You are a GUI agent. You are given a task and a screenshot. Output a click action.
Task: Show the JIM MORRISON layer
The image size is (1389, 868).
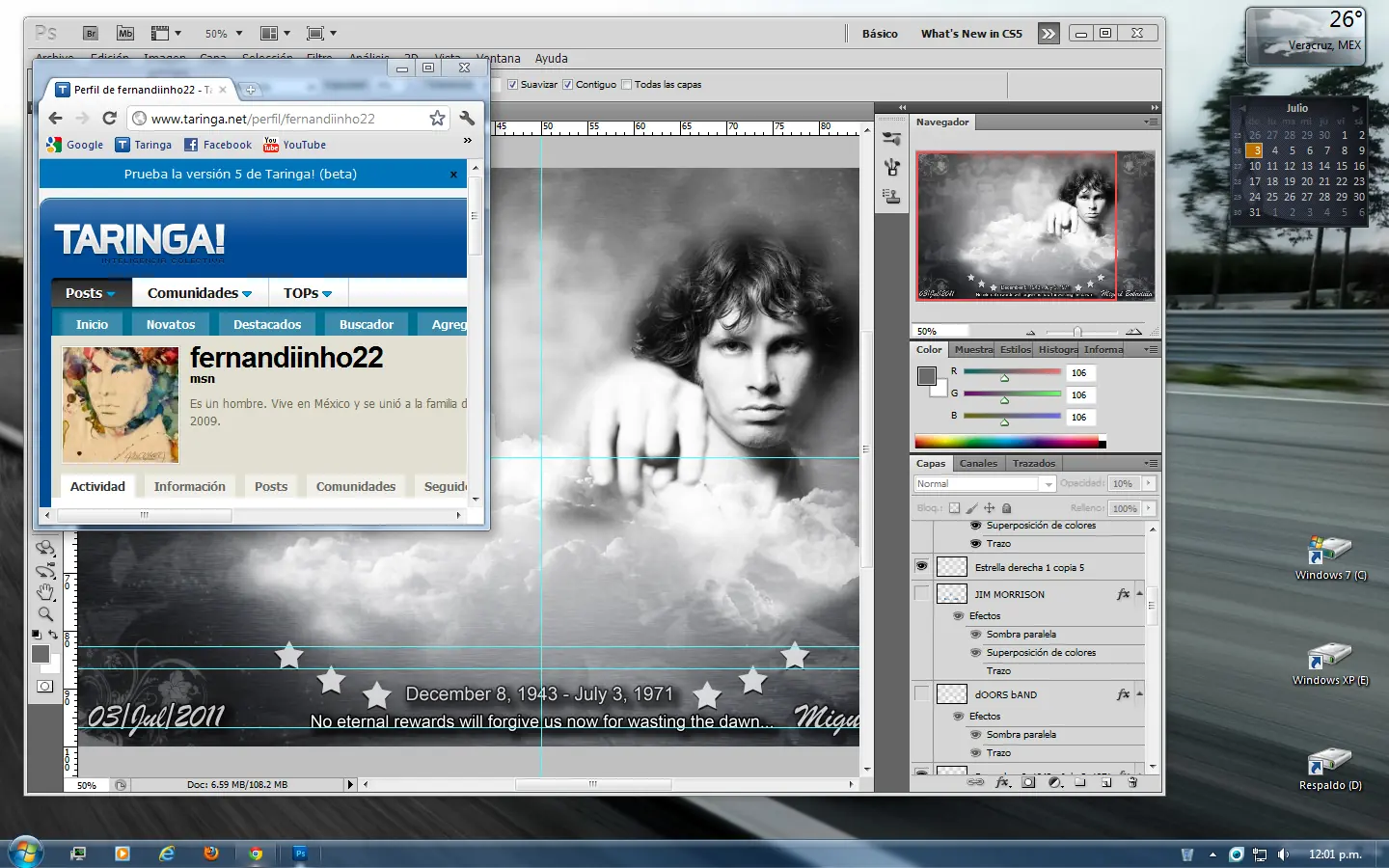click(x=921, y=594)
